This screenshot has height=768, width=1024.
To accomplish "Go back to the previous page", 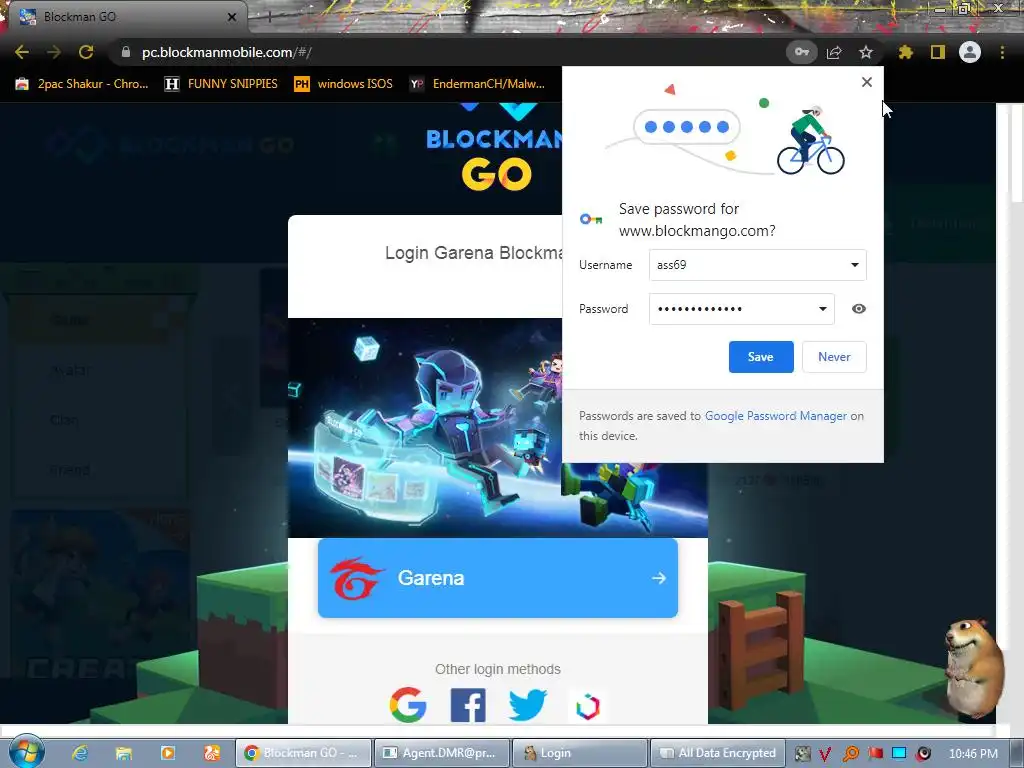I will click(22, 52).
